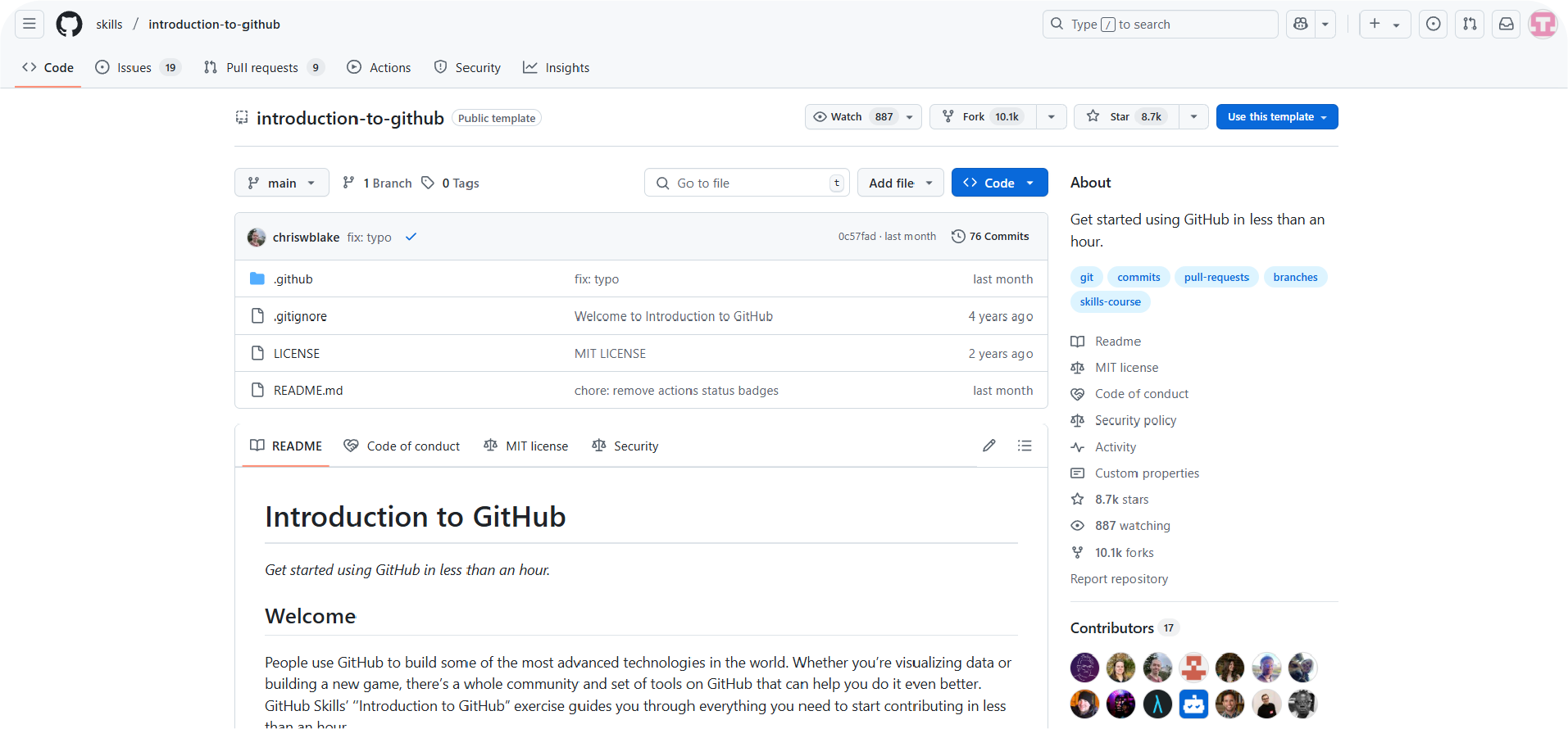The width and height of the screenshot is (1568, 729).
Task: Switch to Issues tab
Action: click(138, 67)
